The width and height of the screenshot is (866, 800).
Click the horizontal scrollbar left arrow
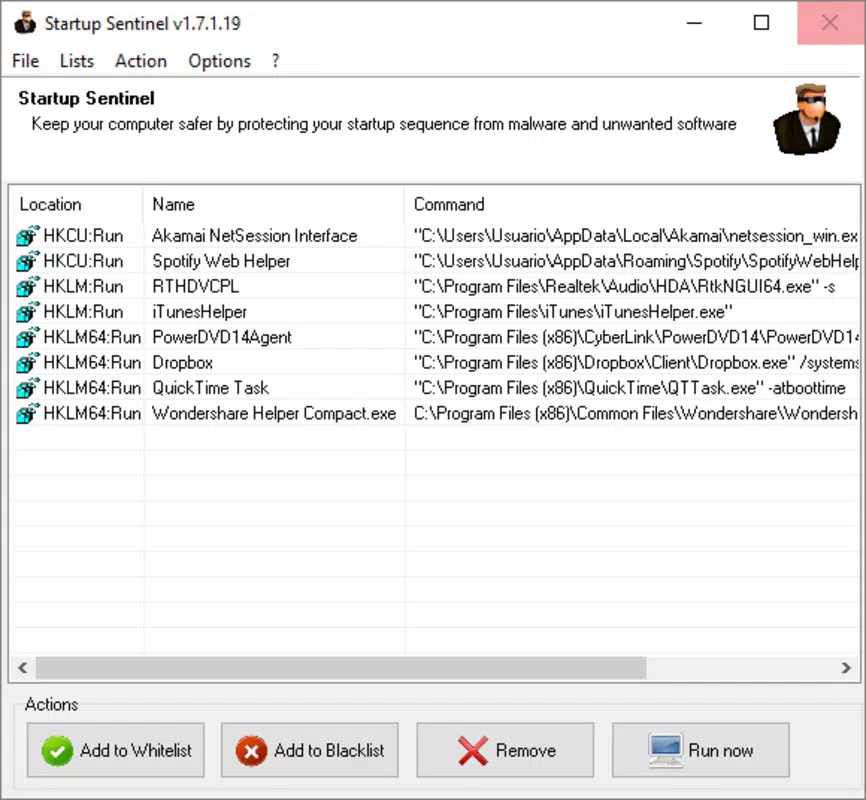click(23, 667)
